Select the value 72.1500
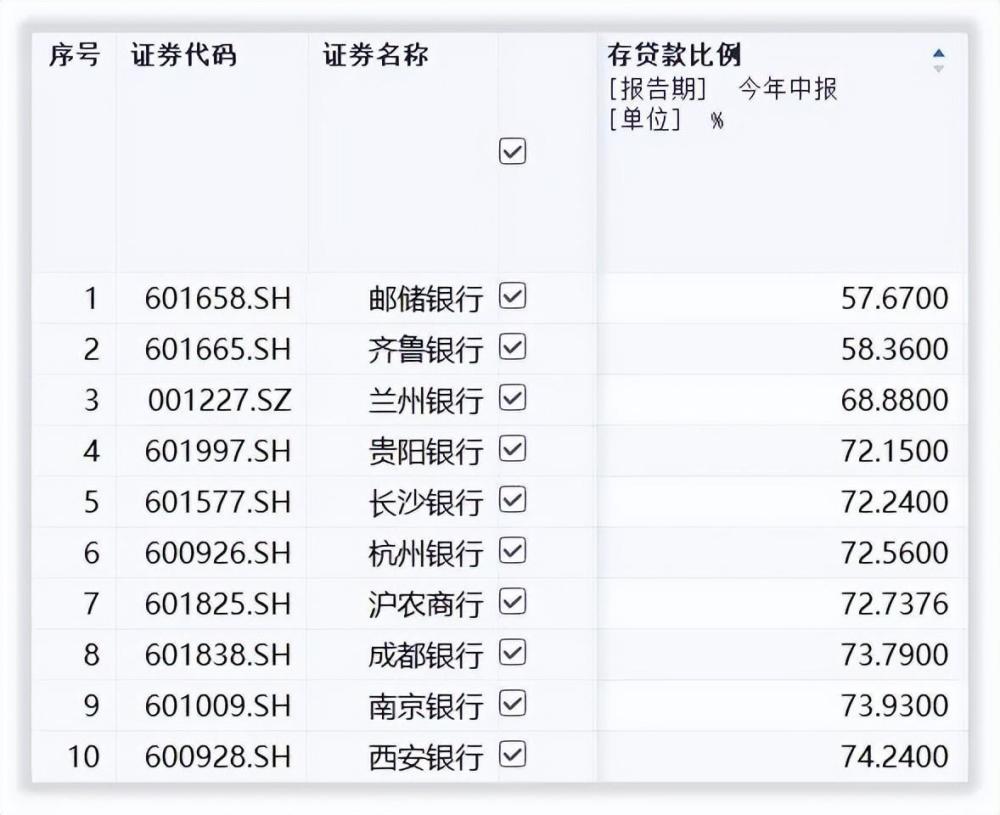The height and width of the screenshot is (815, 1000). tap(895, 452)
